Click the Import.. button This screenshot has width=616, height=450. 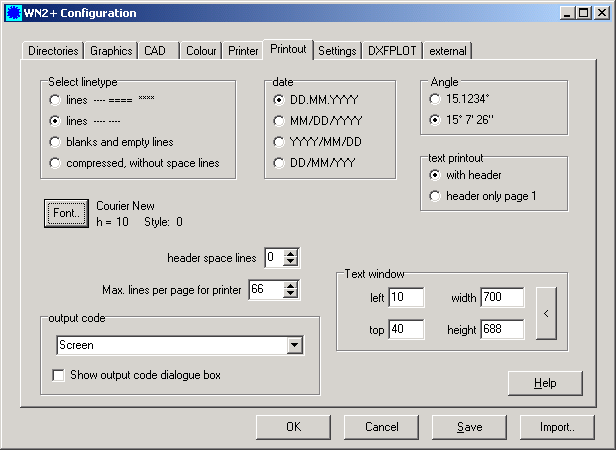557,427
